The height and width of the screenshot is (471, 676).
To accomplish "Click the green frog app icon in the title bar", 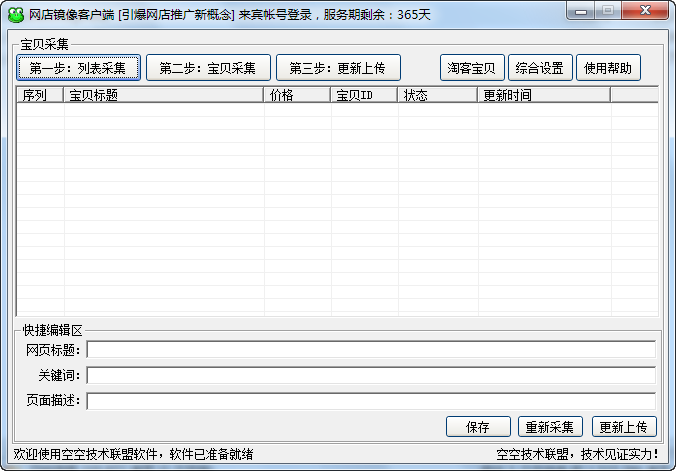I will coord(16,15).
